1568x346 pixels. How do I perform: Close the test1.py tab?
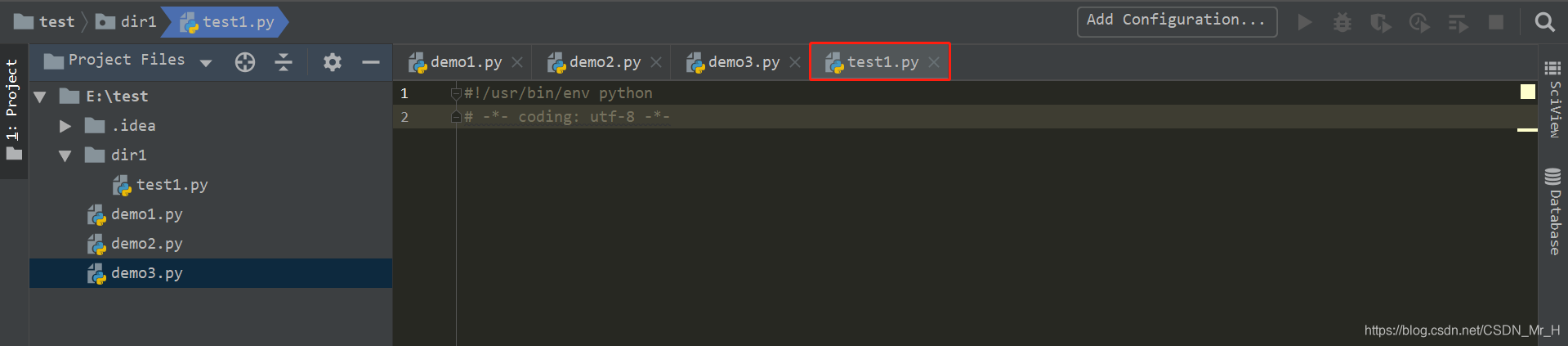pos(934,62)
